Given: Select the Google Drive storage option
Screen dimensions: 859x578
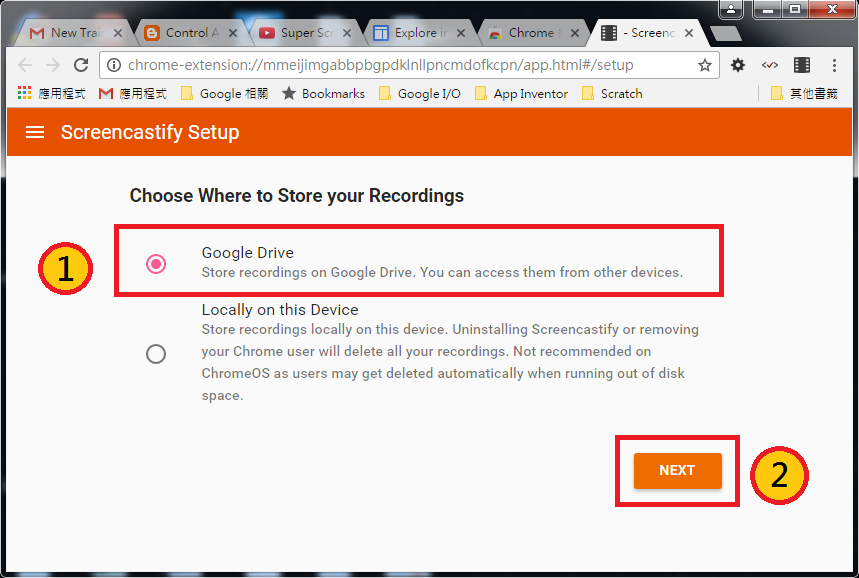Looking at the screenshot, I should coord(156,263).
